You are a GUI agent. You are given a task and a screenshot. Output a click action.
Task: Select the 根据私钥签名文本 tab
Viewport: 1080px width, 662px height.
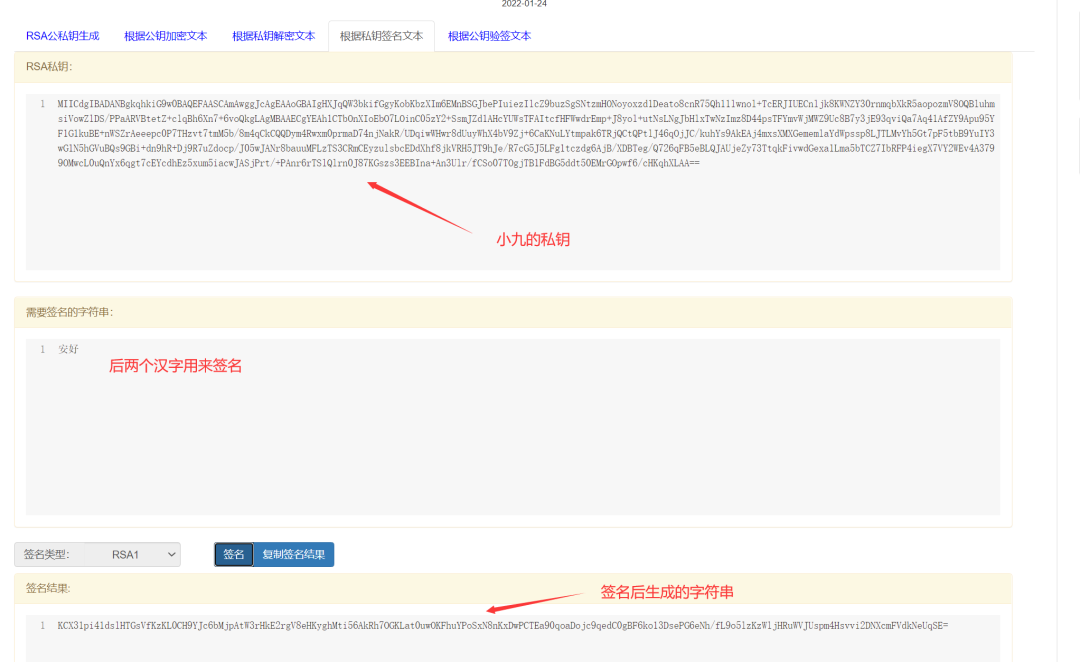[382, 36]
